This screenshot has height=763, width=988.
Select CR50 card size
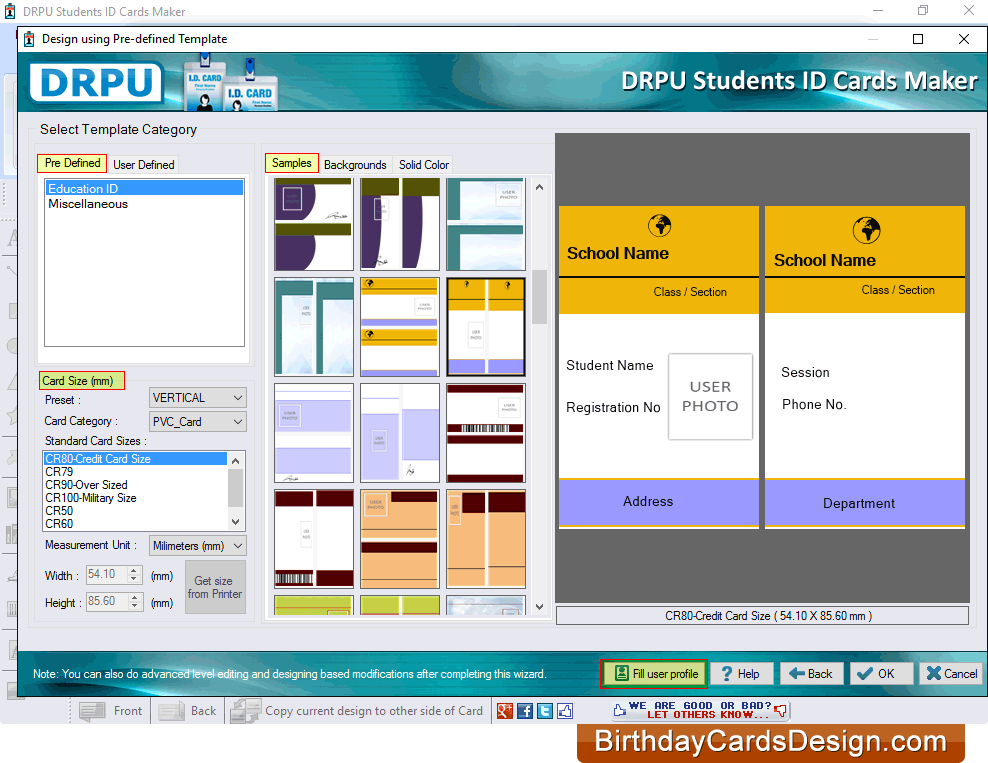135,511
